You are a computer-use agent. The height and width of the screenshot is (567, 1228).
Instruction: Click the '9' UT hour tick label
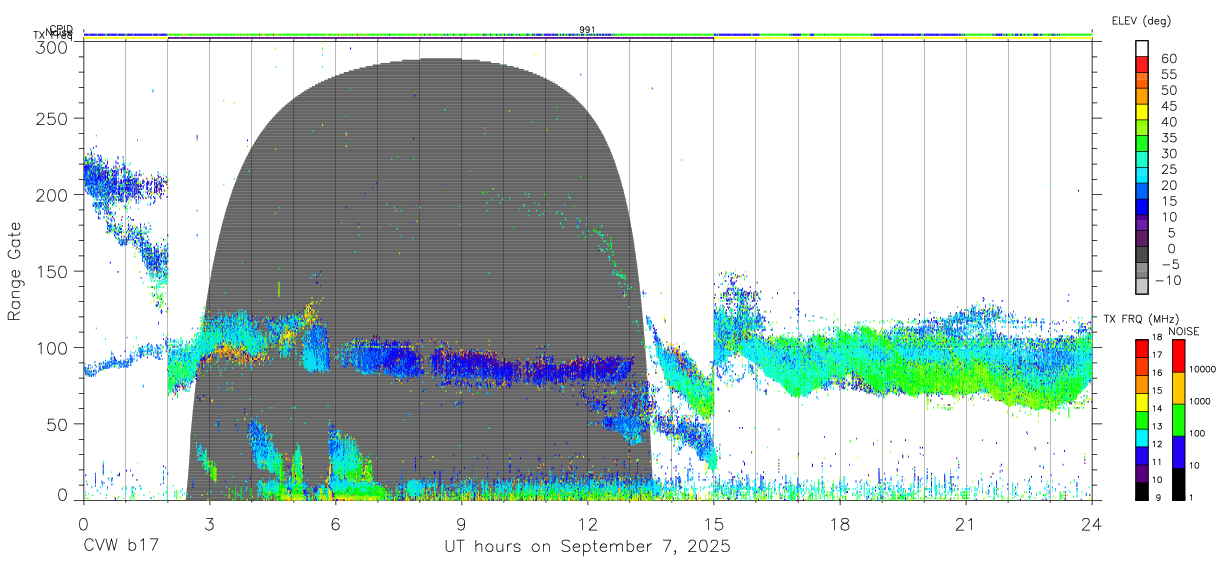point(461,524)
